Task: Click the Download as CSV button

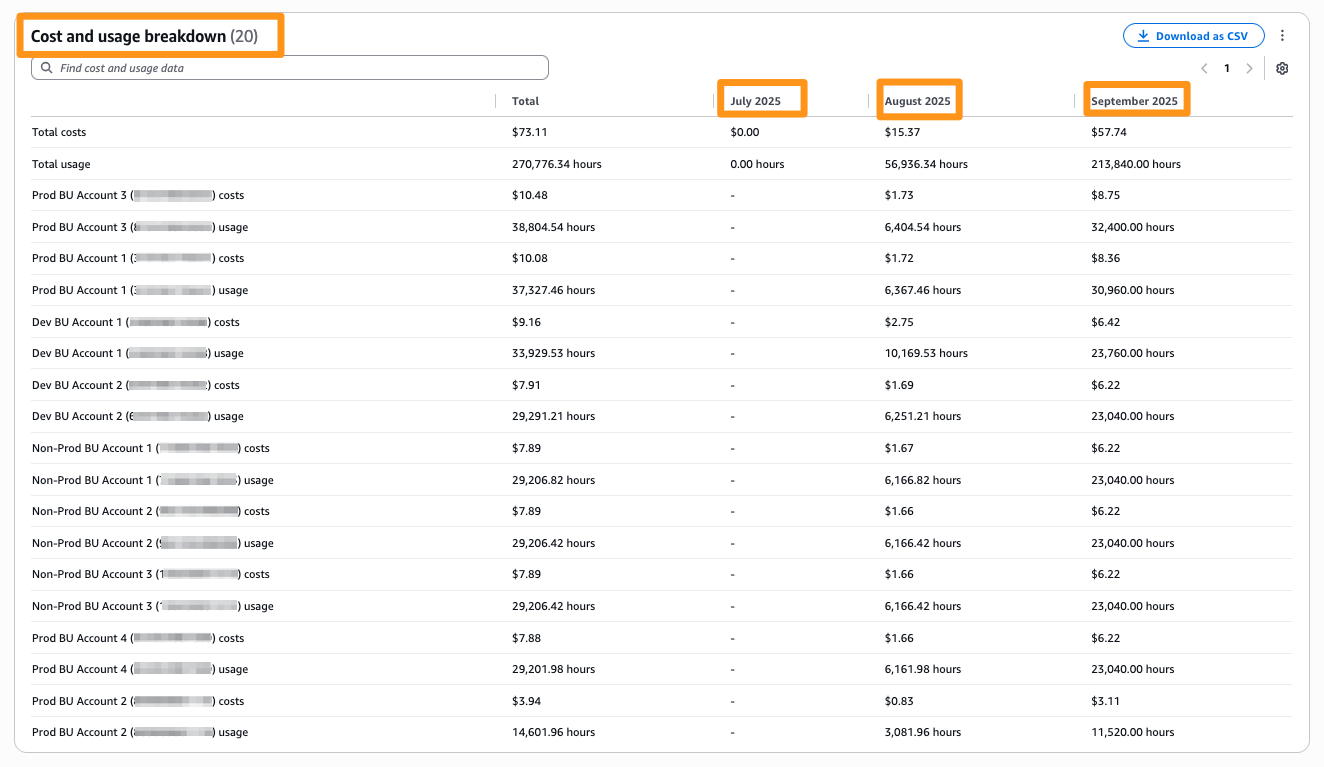Action: 1193,35
